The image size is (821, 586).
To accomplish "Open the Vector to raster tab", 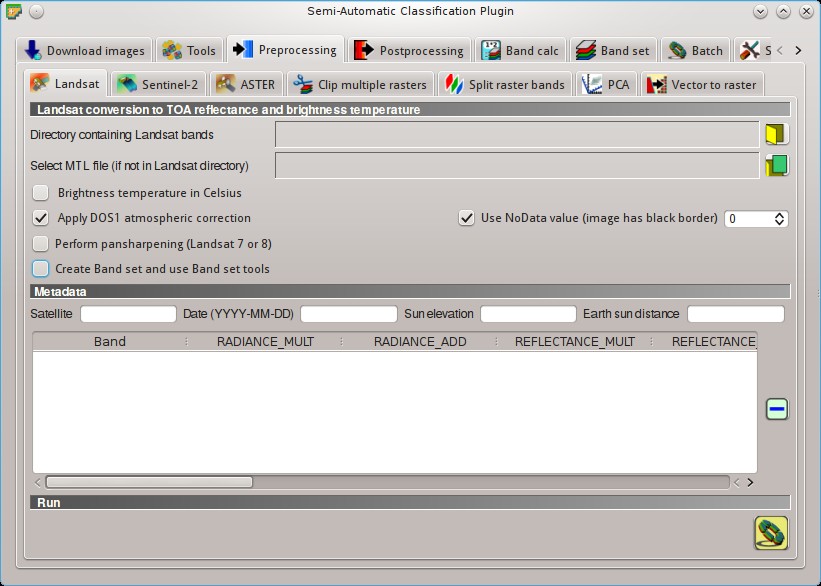I will [702, 84].
